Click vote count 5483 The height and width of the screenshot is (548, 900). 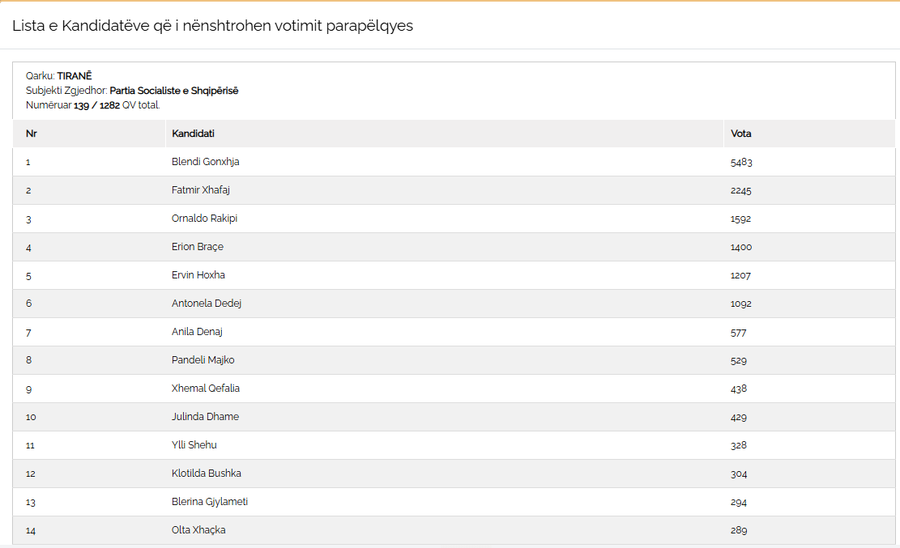coord(741,162)
